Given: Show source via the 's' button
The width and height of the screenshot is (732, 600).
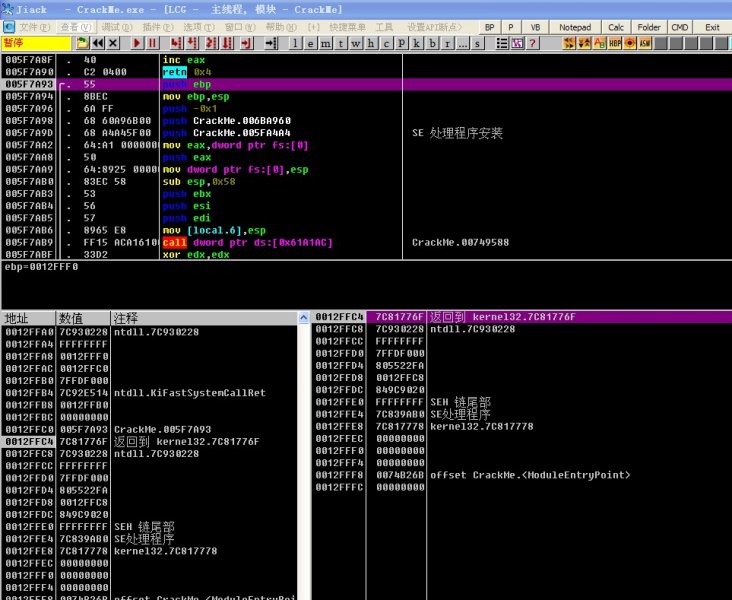Looking at the screenshot, I should pyautogui.click(x=477, y=43).
